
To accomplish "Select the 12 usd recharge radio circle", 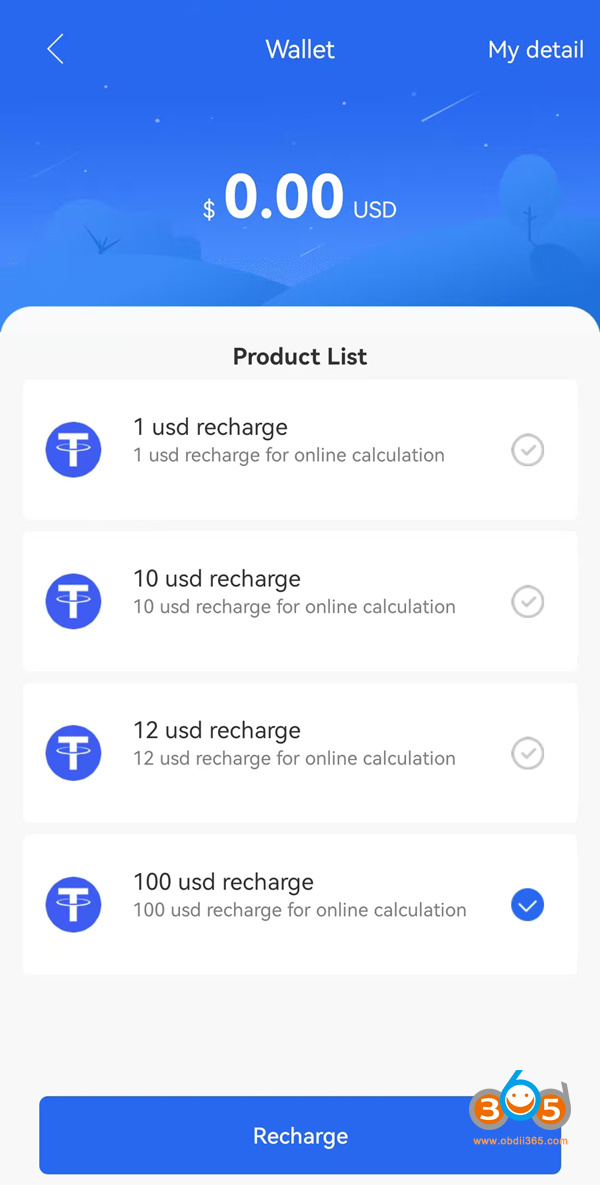I will 528,753.
